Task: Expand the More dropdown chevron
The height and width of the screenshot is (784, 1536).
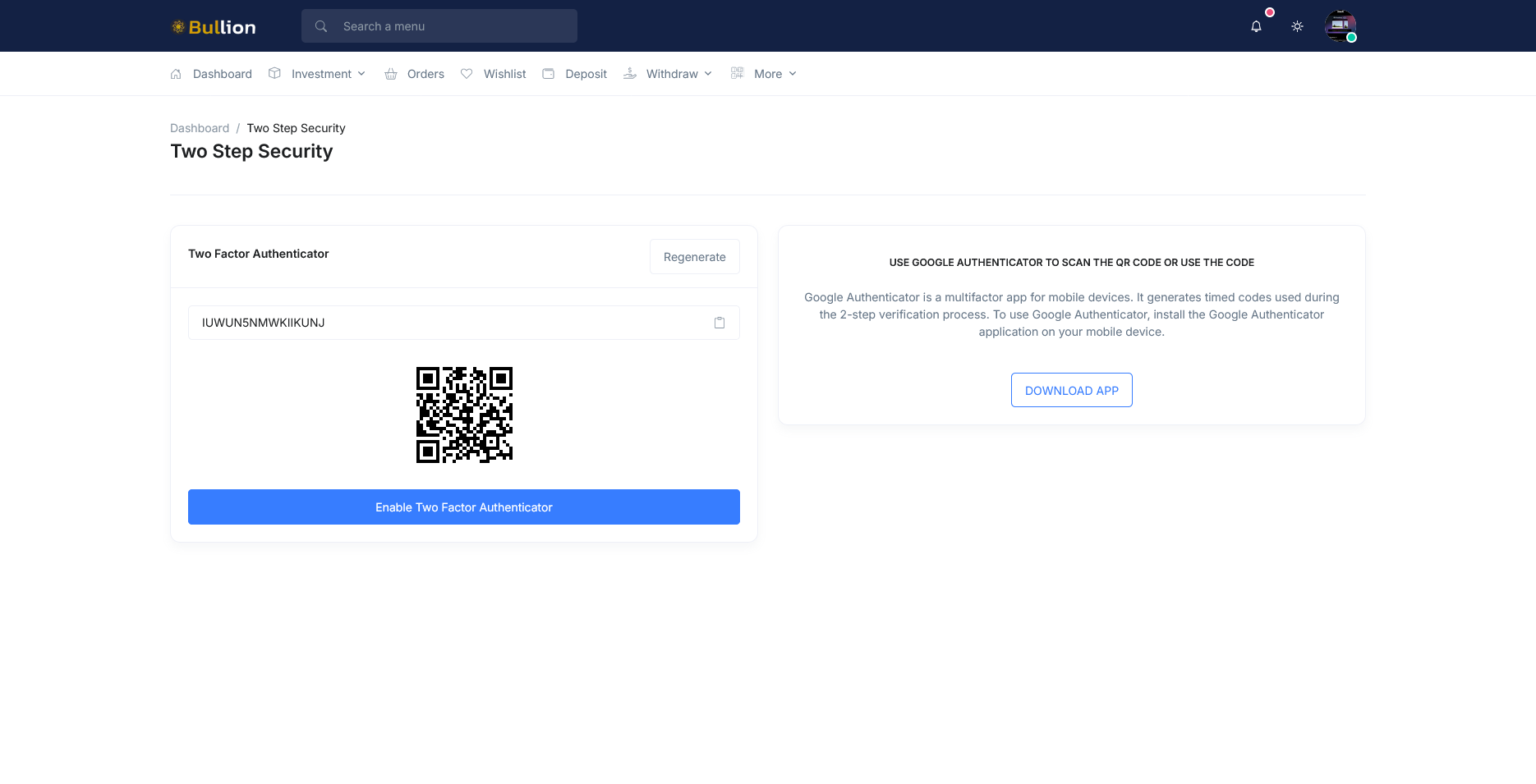Action: [x=793, y=74]
